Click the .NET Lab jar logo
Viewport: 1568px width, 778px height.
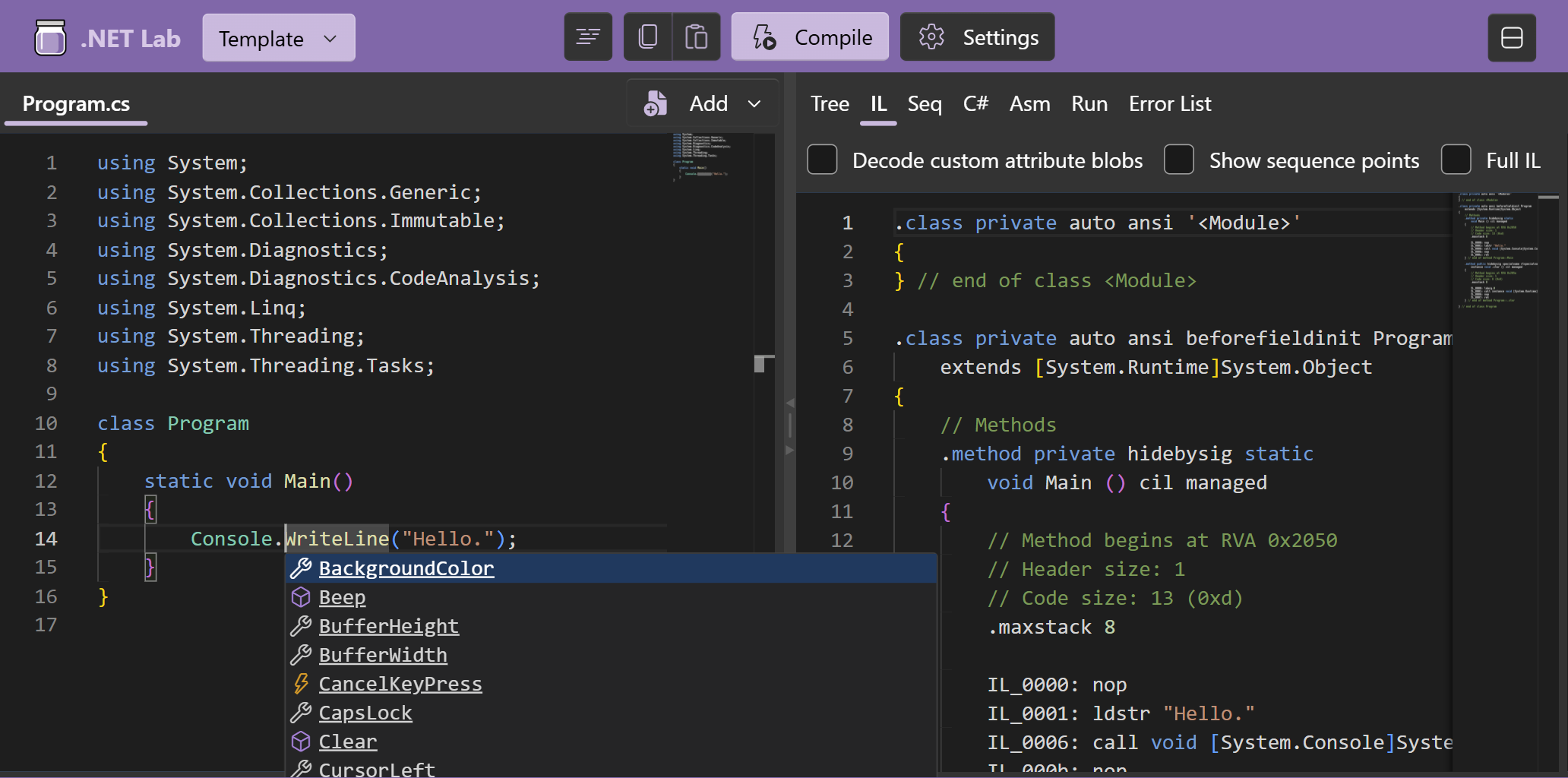click(50, 37)
